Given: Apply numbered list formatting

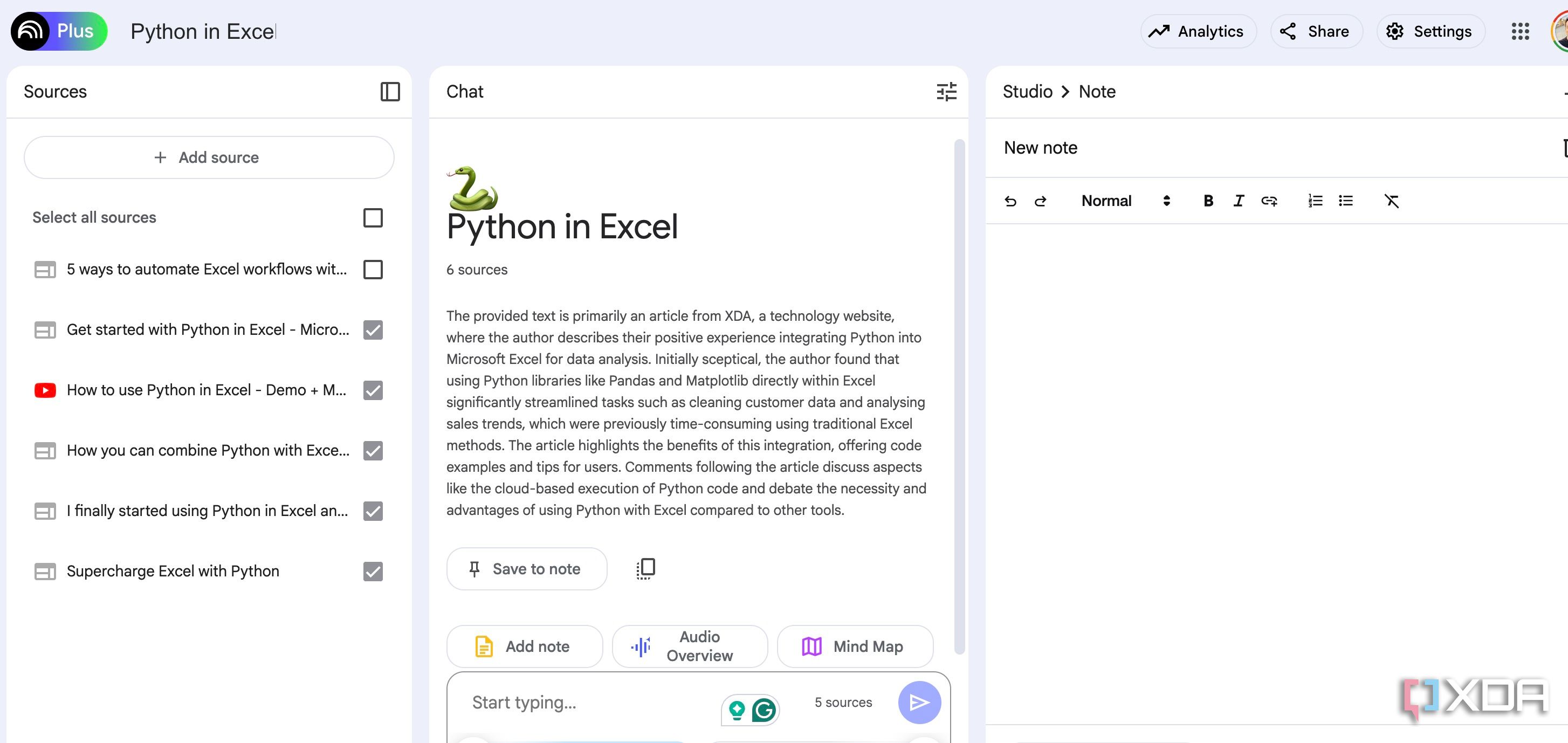Looking at the screenshot, I should pyautogui.click(x=1316, y=201).
